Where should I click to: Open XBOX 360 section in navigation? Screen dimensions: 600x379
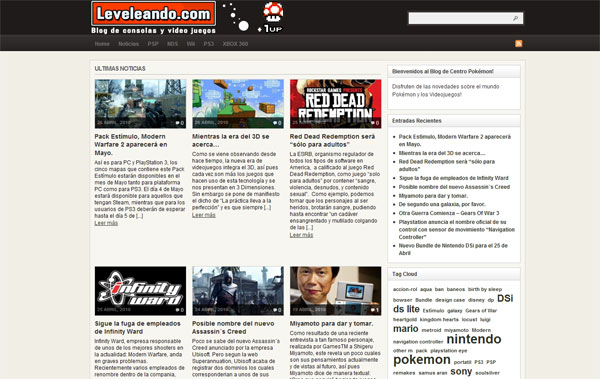click(x=235, y=44)
